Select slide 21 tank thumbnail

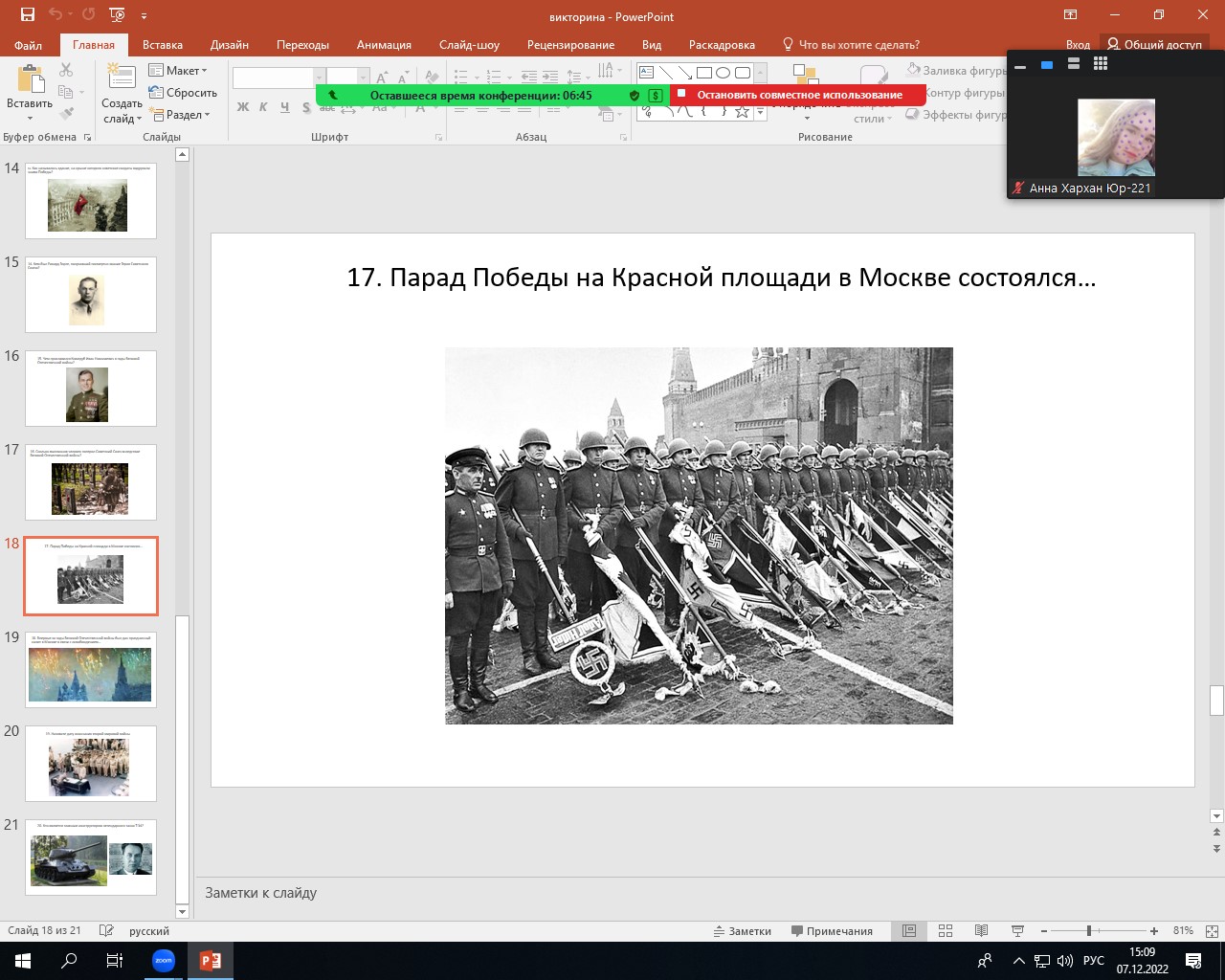click(x=91, y=857)
